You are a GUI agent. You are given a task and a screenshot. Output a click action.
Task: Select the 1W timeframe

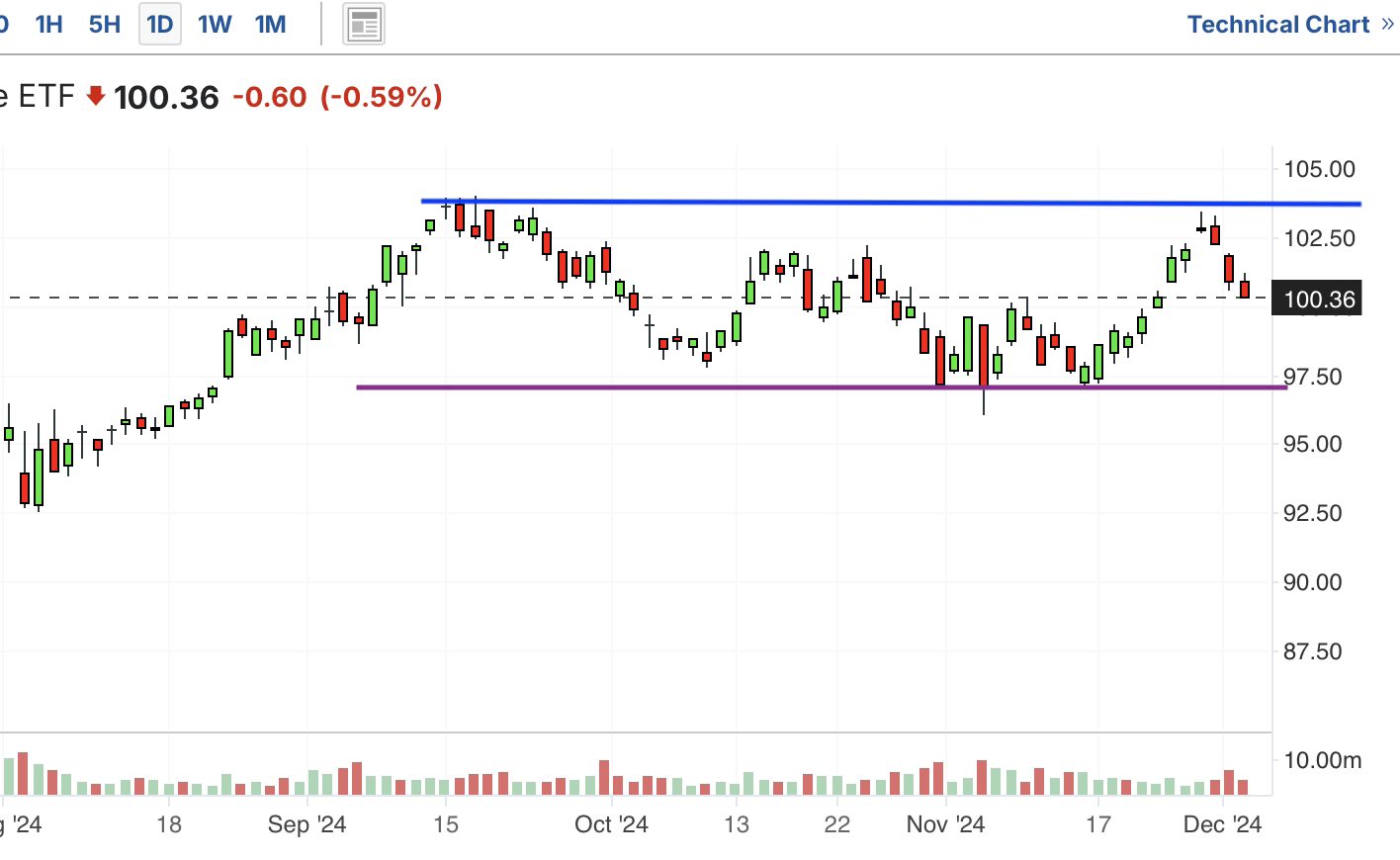[x=215, y=25]
